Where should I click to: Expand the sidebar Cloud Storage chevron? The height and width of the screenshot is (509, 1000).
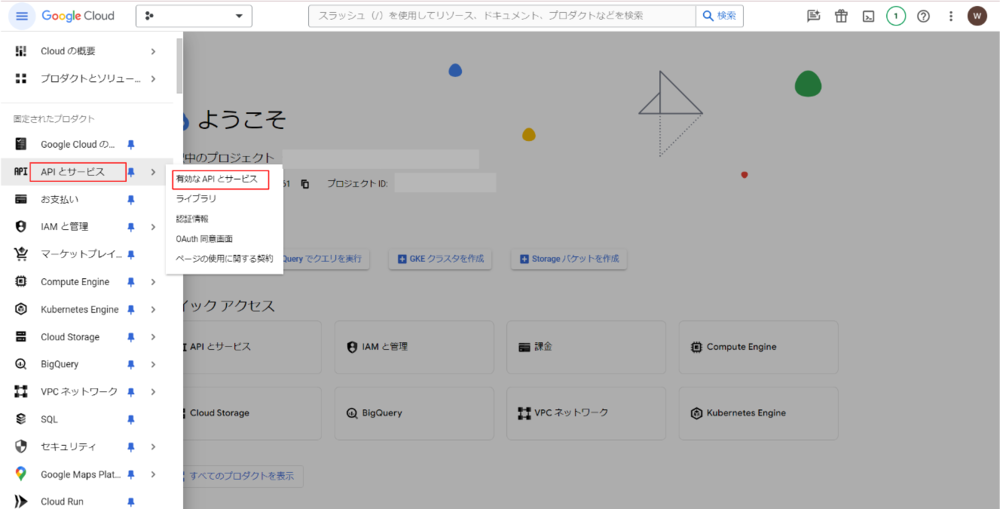click(153, 337)
